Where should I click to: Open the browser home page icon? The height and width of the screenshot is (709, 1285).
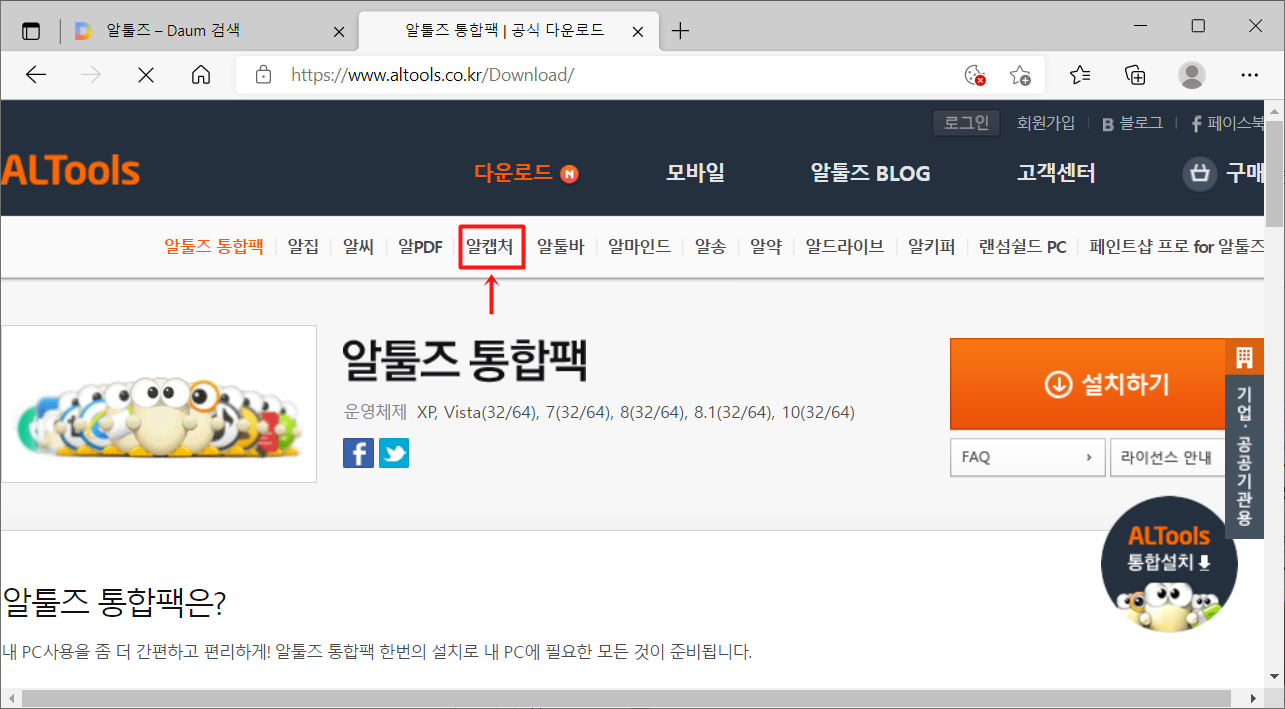(x=201, y=75)
